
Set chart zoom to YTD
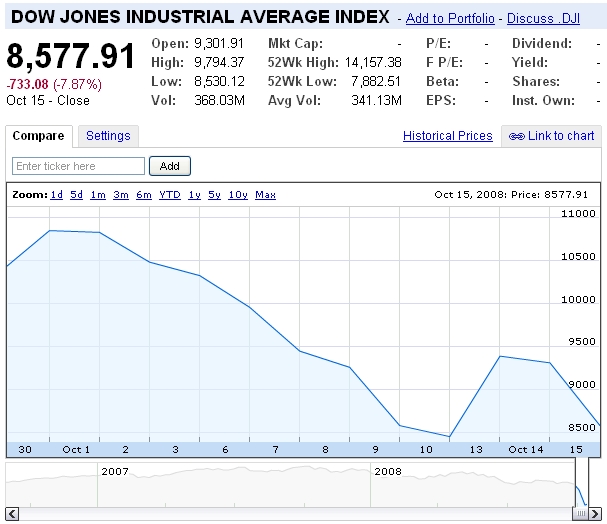pos(170,195)
